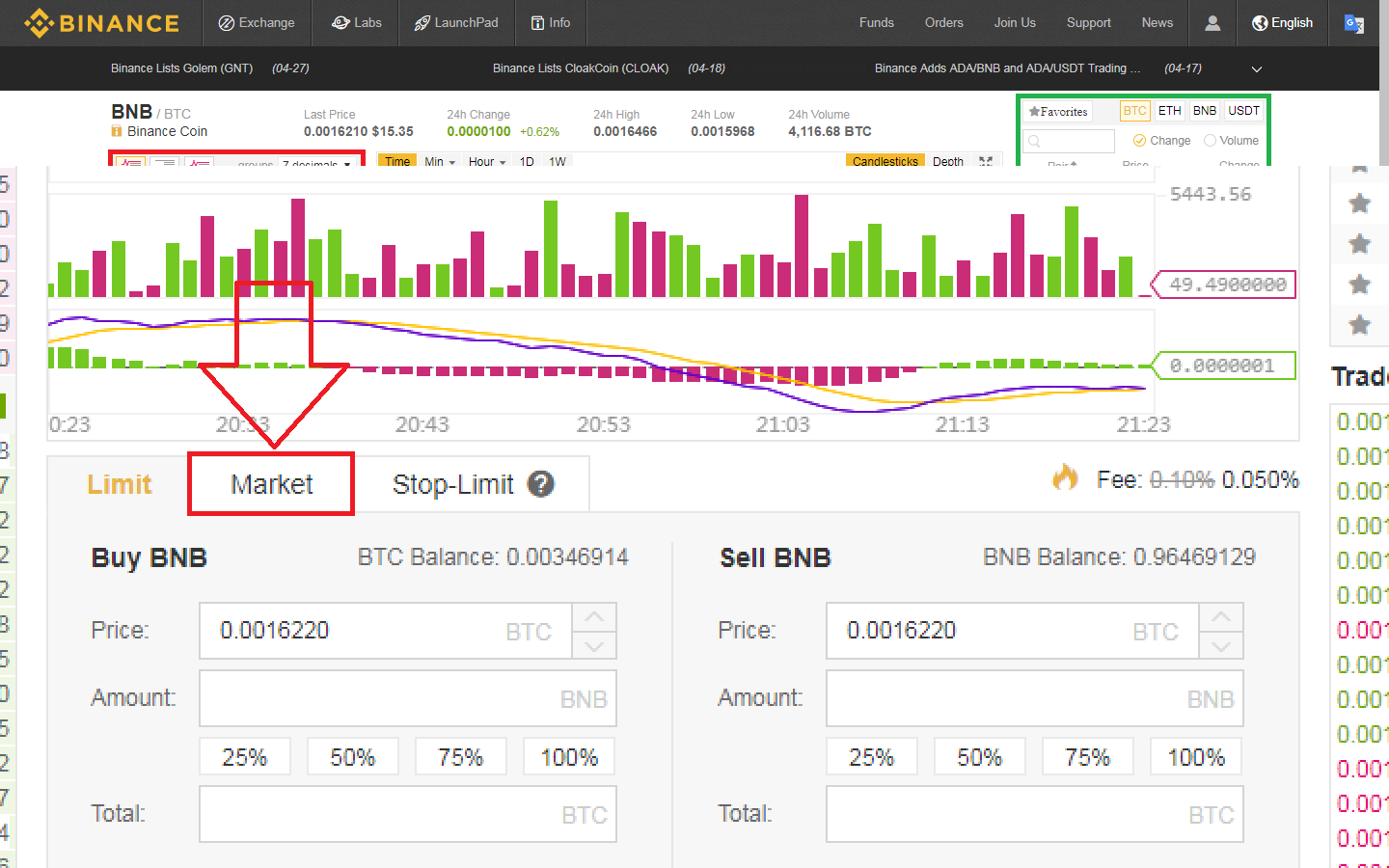The image size is (1389, 868).
Task: Open the Support link
Action: pyautogui.click(x=1088, y=23)
